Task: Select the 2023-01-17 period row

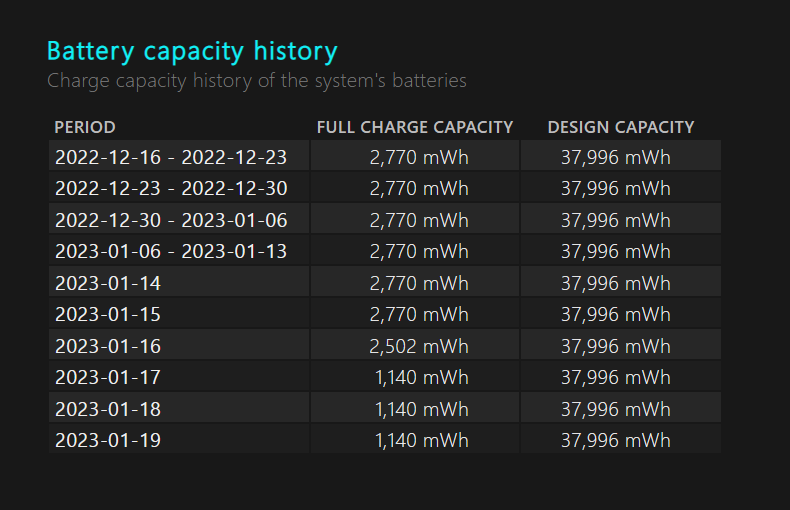Action: point(385,377)
